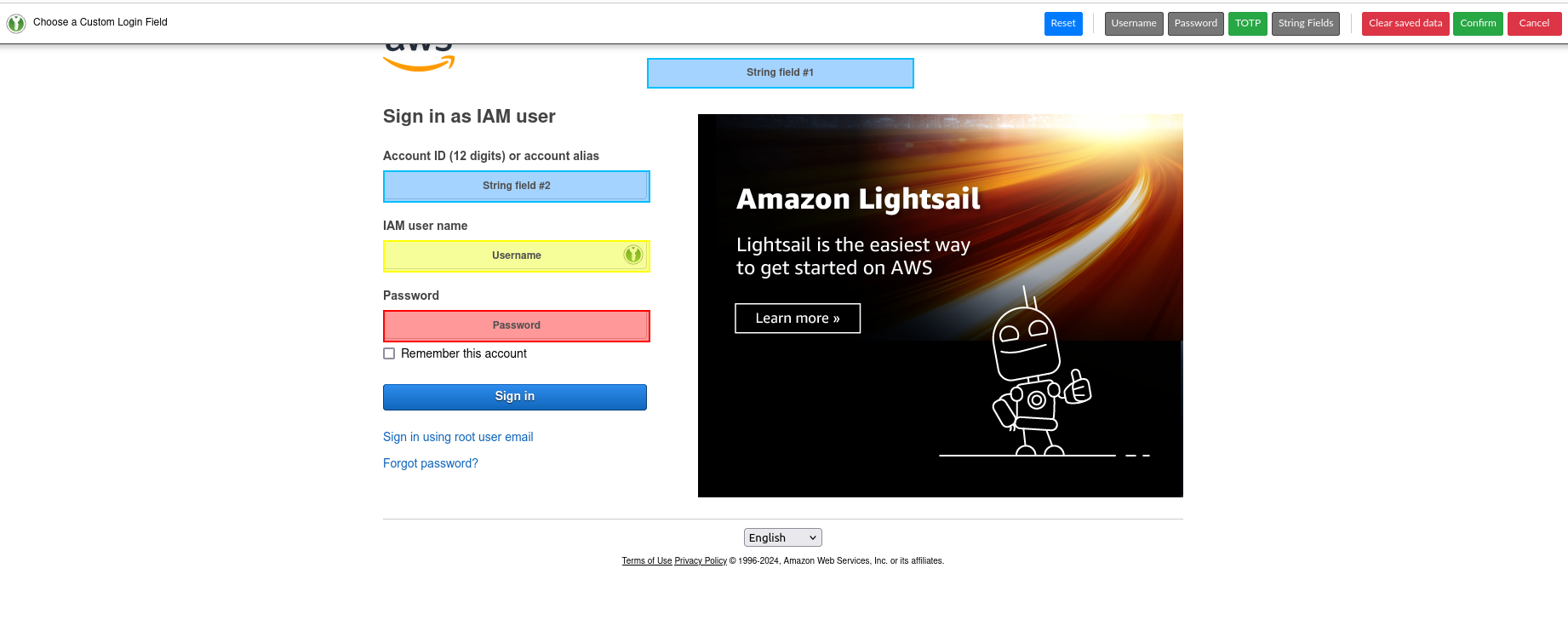Image resolution: width=1568 pixels, height=620 pixels.
Task: Select the Password field type button
Action: click(x=1195, y=24)
